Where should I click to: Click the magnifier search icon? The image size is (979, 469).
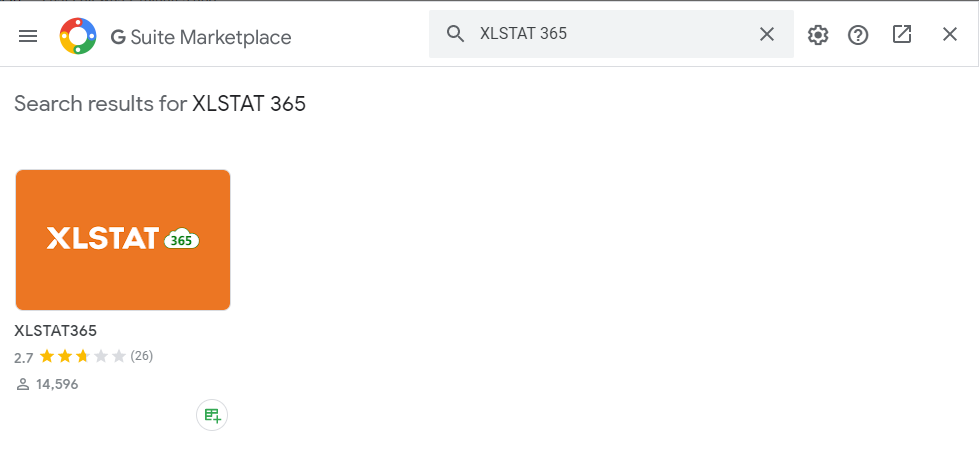pos(456,34)
